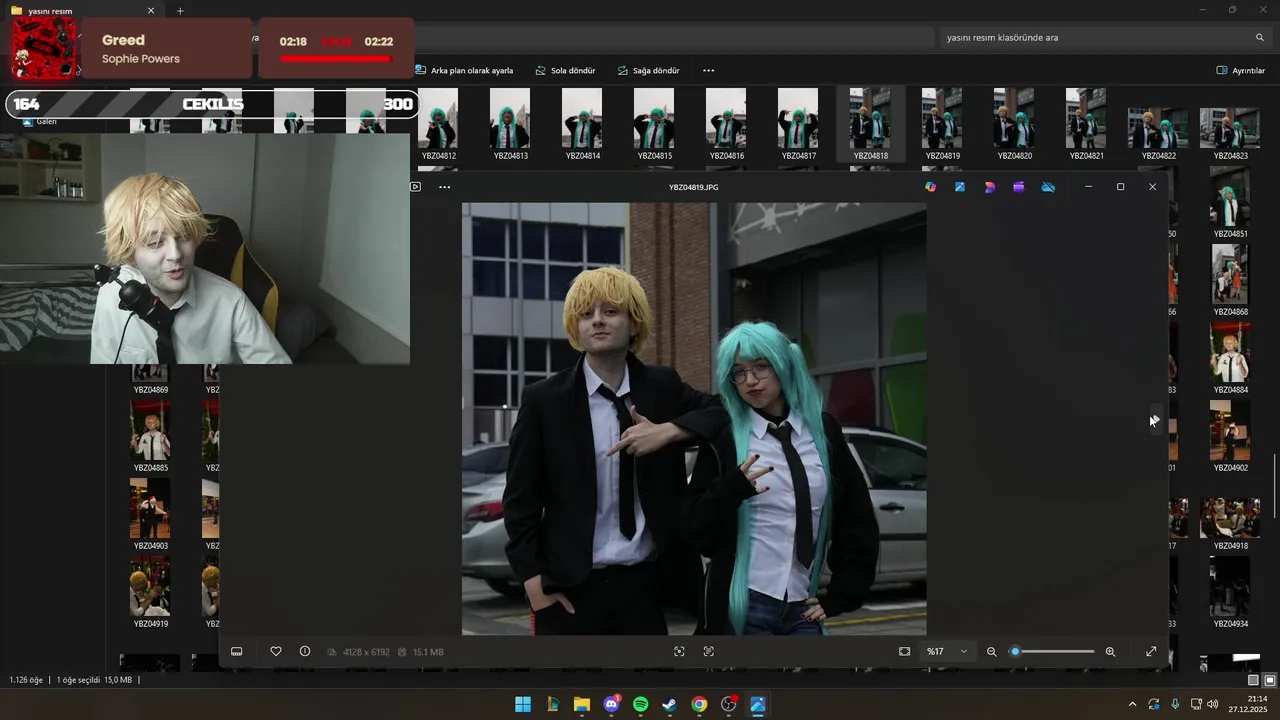Select thumbnail YBZ04816
The image size is (1280, 720).
tap(726, 124)
